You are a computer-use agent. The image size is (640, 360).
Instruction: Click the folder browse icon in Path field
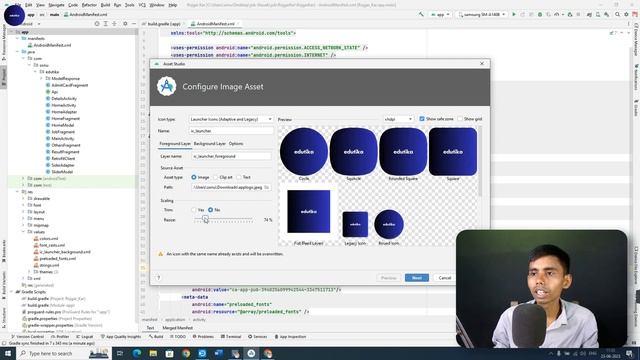[x=267, y=187]
